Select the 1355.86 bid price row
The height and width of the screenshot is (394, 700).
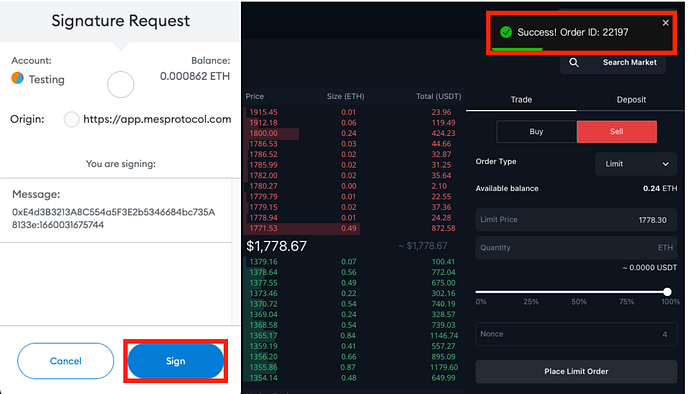pyautogui.click(x=354, y=368)
